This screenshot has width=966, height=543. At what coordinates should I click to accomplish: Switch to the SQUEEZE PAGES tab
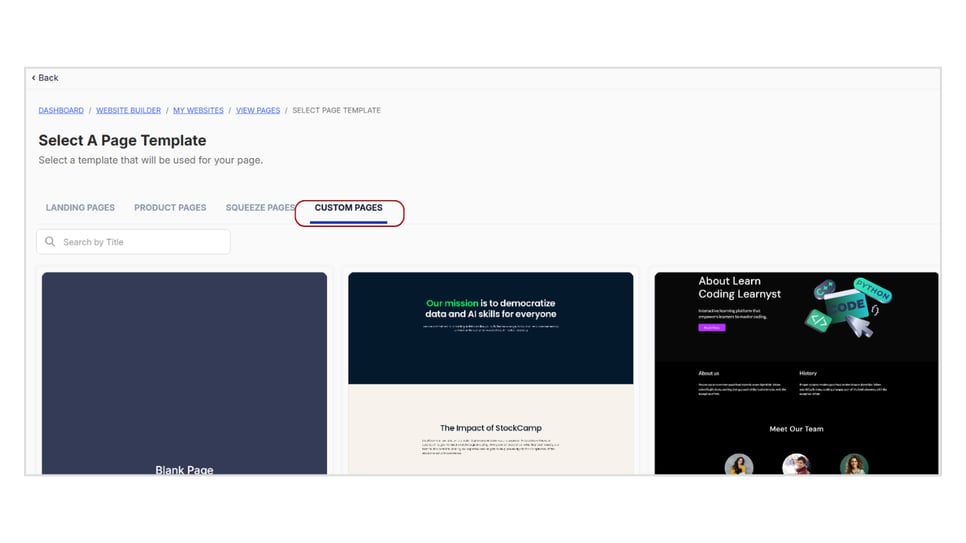click(260, 208)
